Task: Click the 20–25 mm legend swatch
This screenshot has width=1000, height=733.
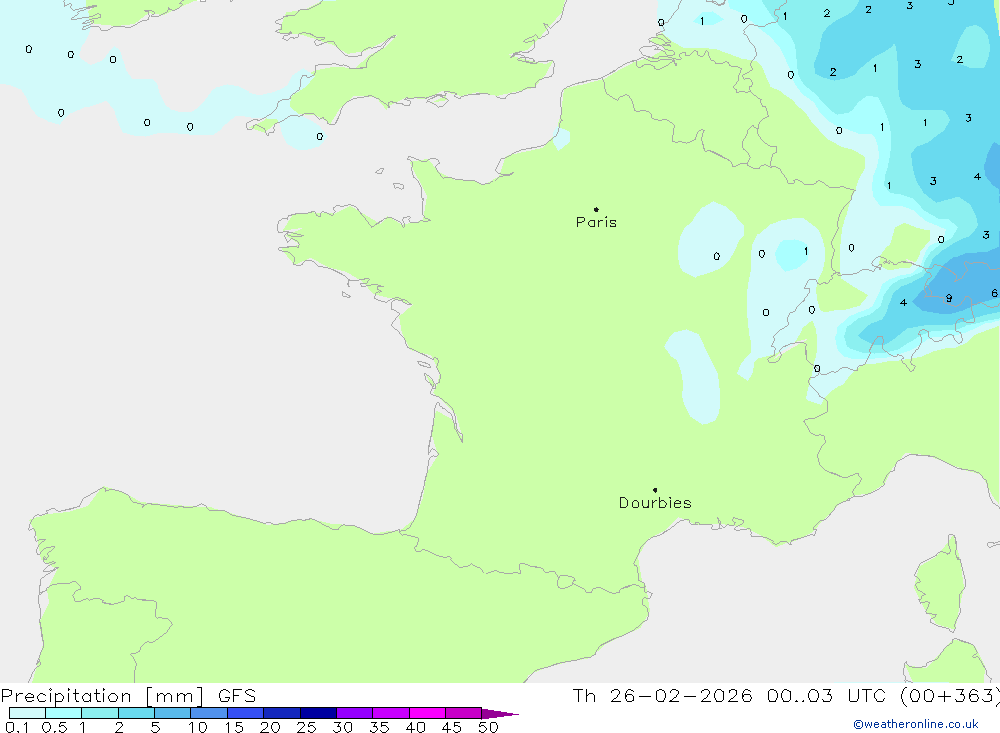Action: [282, 713]
